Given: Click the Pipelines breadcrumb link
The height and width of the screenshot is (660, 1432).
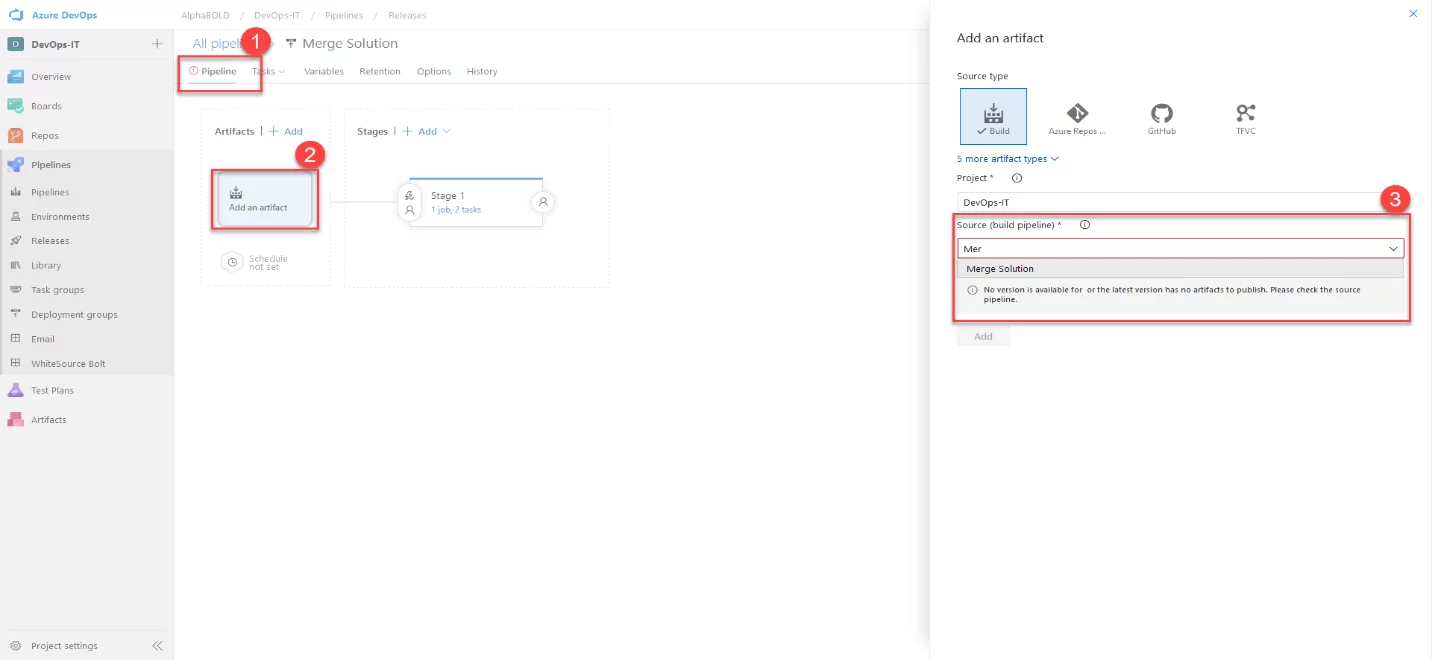Looking at the screenshot, I should coord(344,16).
